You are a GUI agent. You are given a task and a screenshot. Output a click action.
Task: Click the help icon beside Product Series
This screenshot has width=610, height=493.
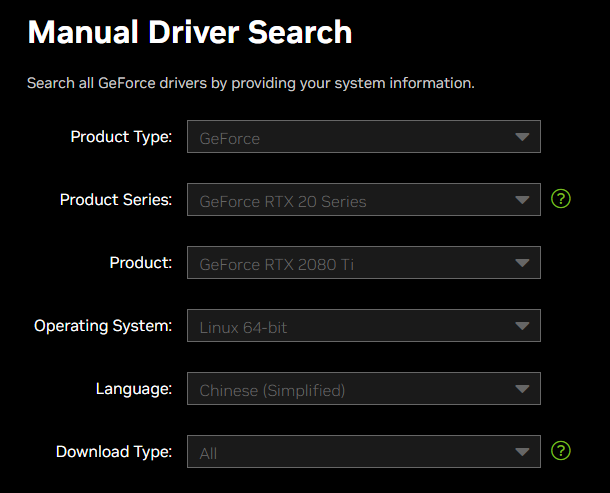click(561, 199)
